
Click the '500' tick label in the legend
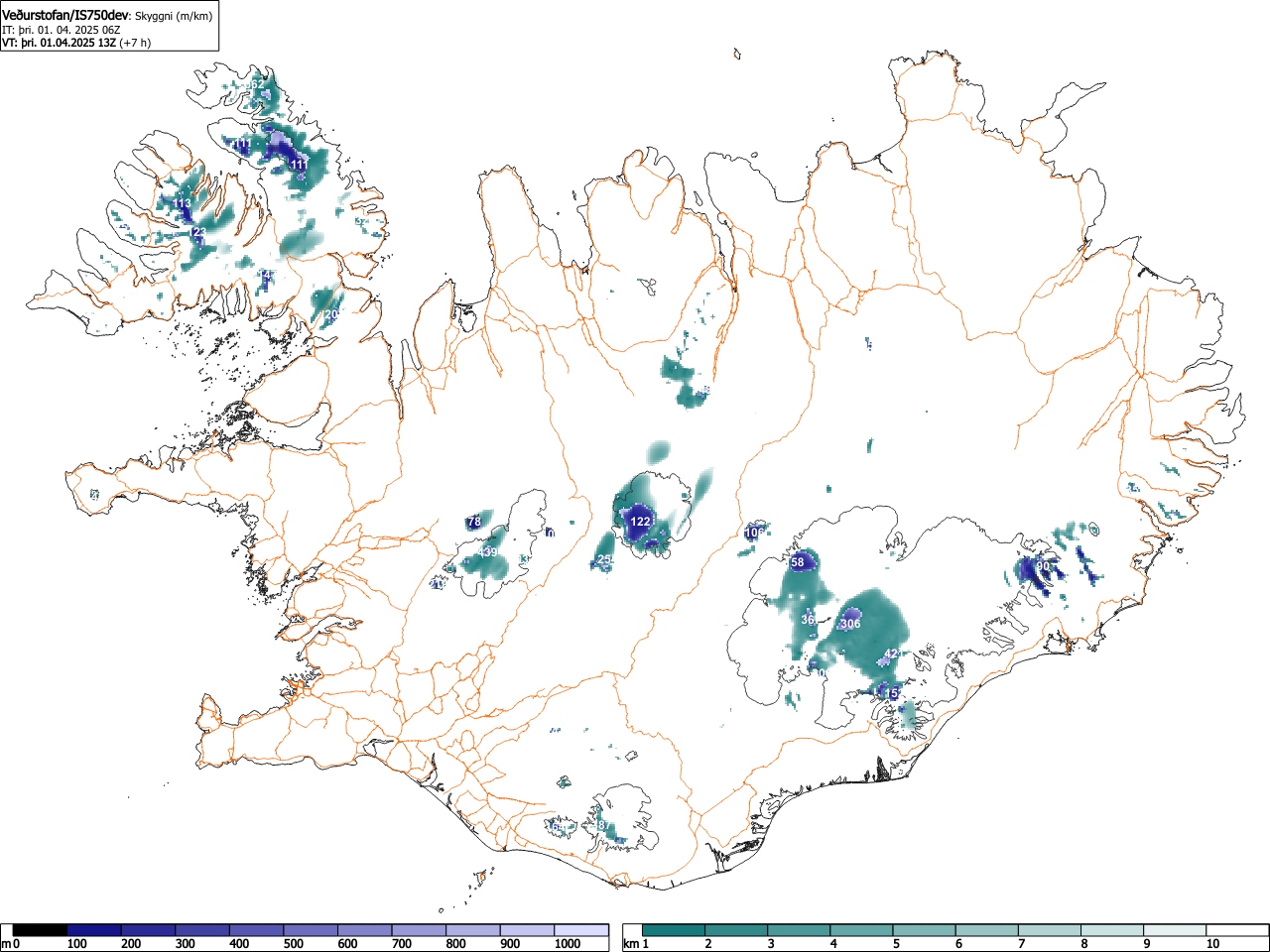[293, 944]
